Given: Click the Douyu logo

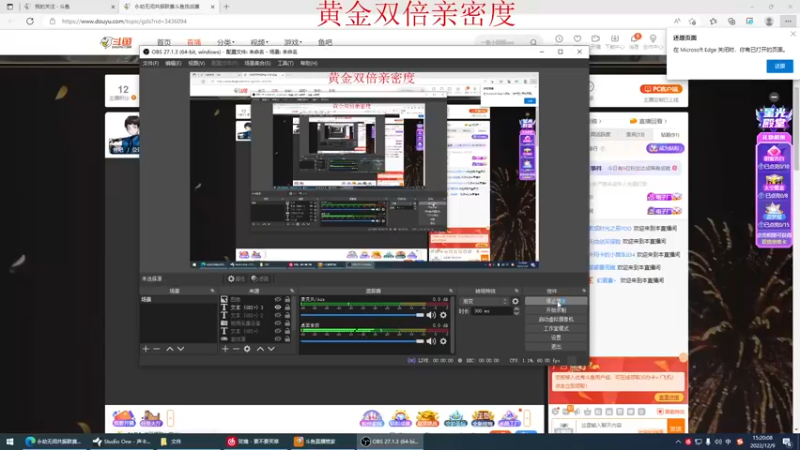Looking at the screenshot, I should tap(116, 42).
